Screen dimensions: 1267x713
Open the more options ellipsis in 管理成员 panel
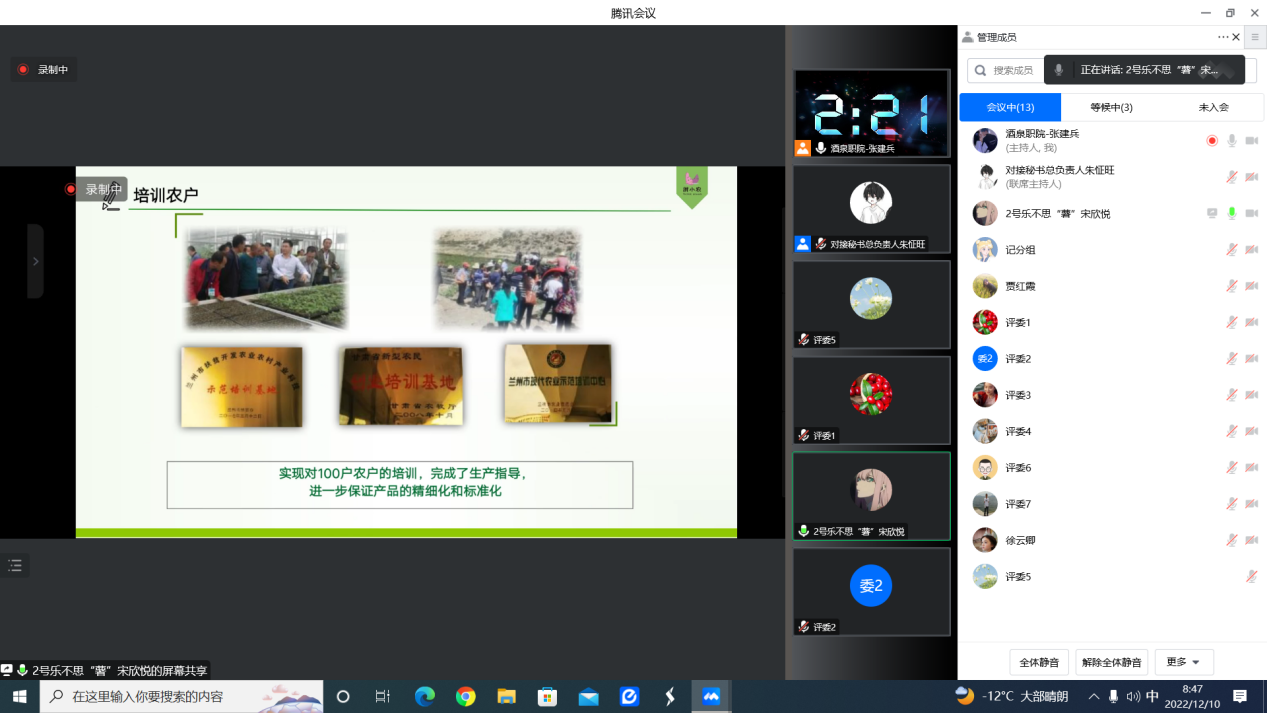(x=1222, y=37)
